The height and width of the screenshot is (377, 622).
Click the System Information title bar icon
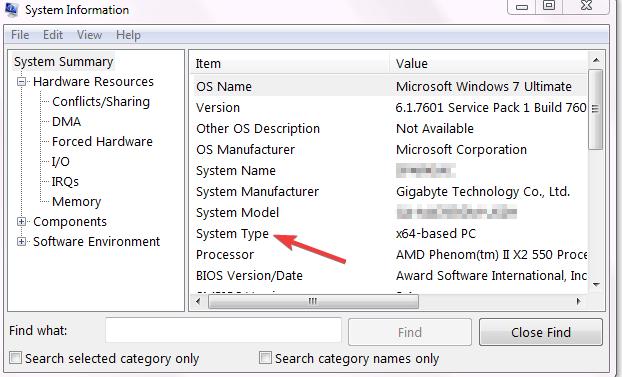pyautogui.click(x=11, y=10)
